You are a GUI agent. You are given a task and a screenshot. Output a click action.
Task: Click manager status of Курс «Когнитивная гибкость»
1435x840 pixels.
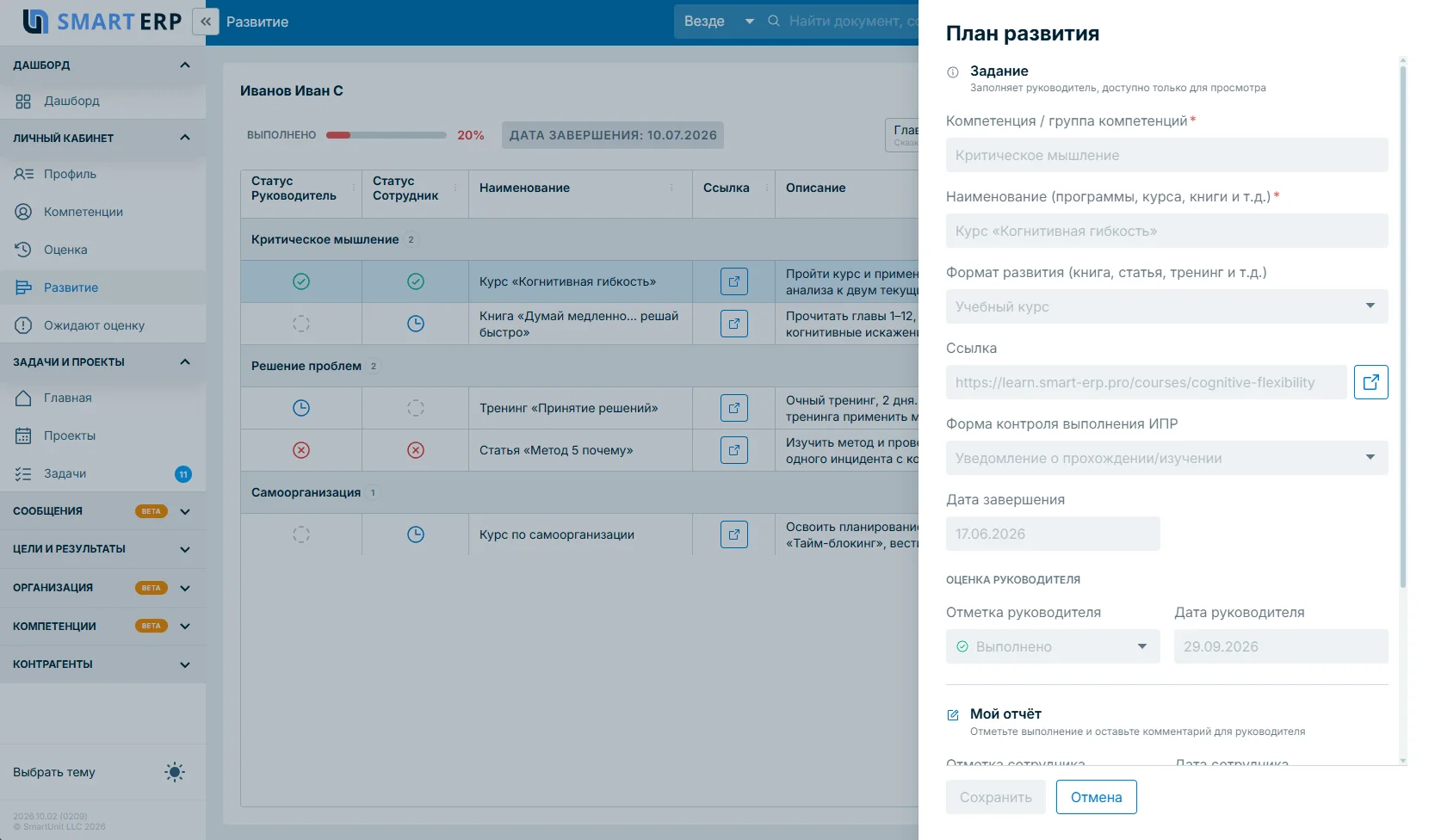301,281
